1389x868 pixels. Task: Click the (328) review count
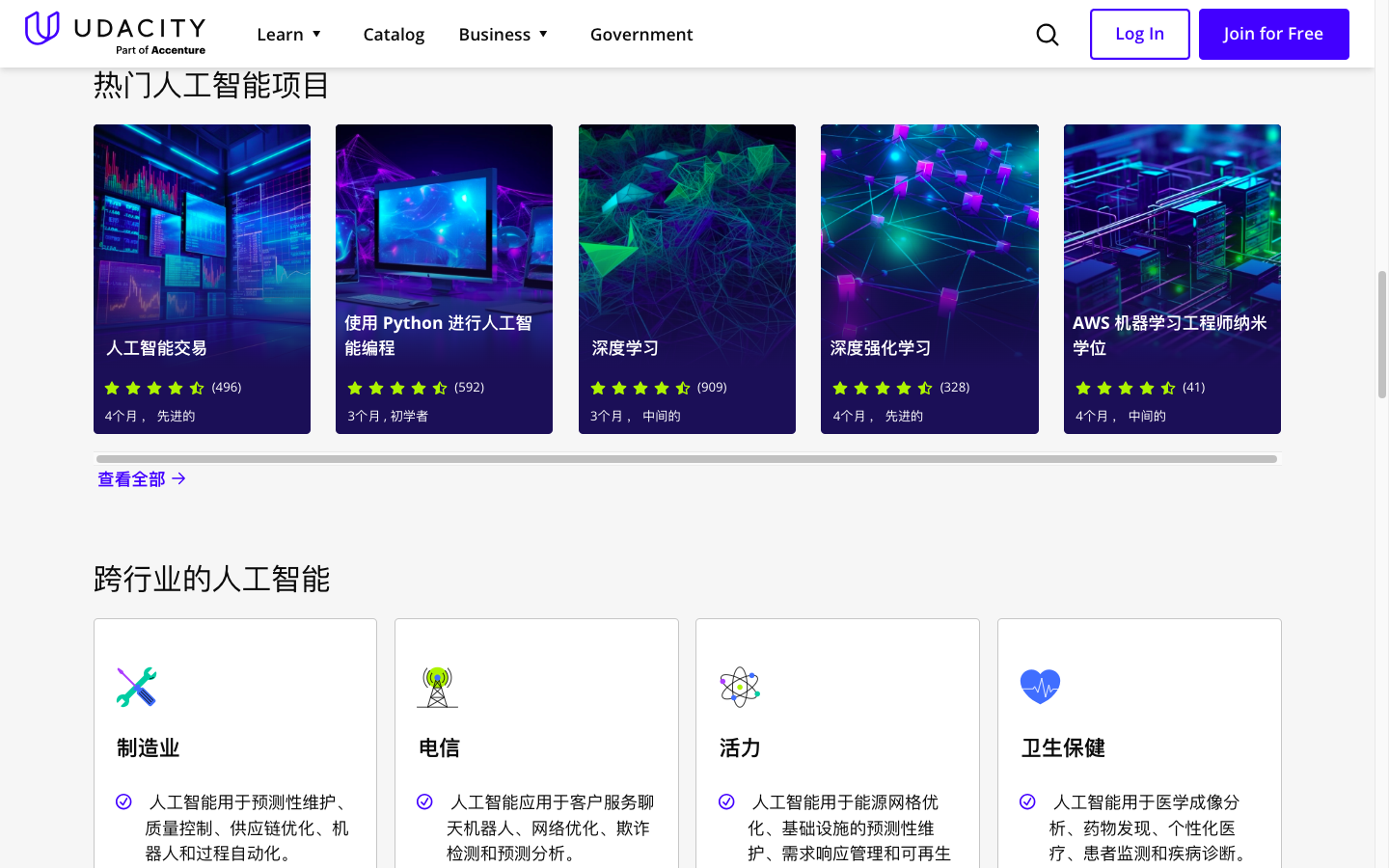955,388
